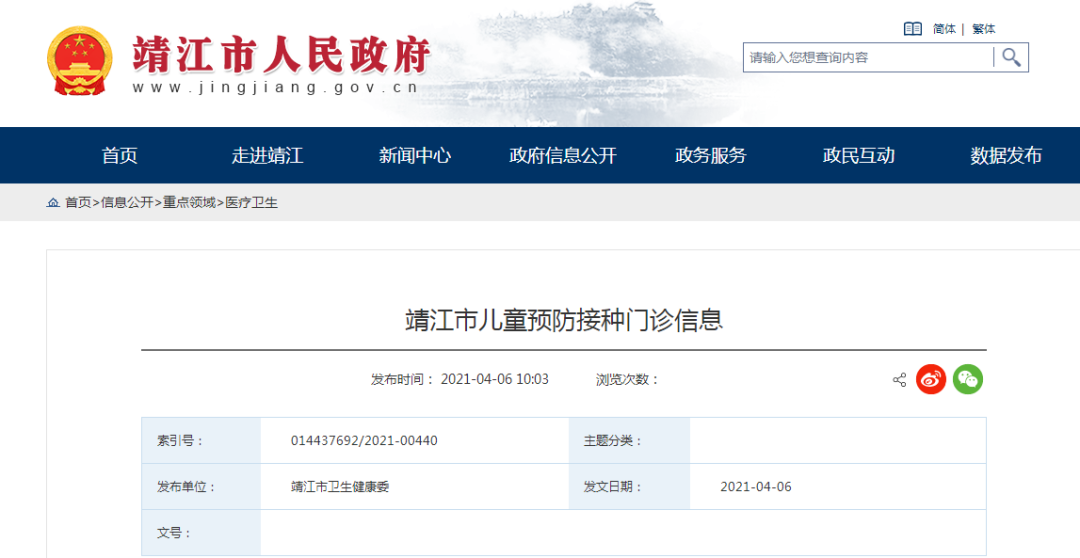Screen dimensions: 1080x558
Task: Open 政务服务 menu
Action: [710, 156]
